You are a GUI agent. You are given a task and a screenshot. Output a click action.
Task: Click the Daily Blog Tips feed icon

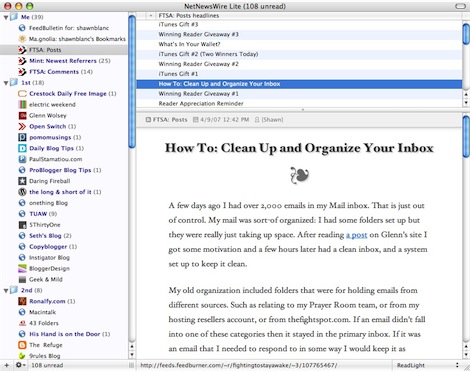click(x=22, y=148)
